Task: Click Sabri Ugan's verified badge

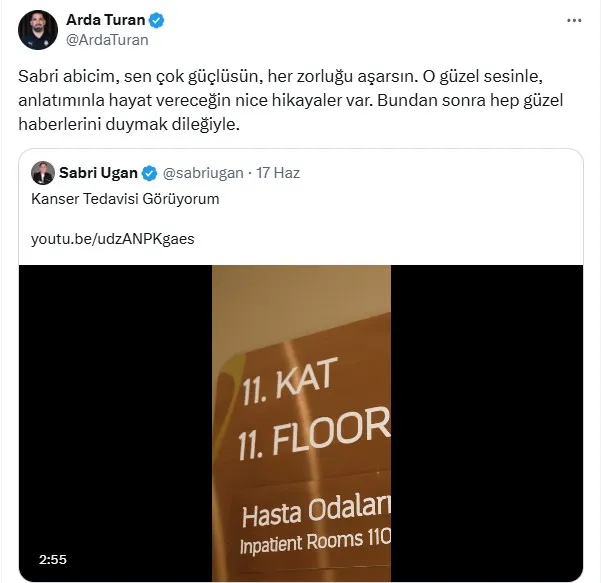Action: tap(149, 173)
